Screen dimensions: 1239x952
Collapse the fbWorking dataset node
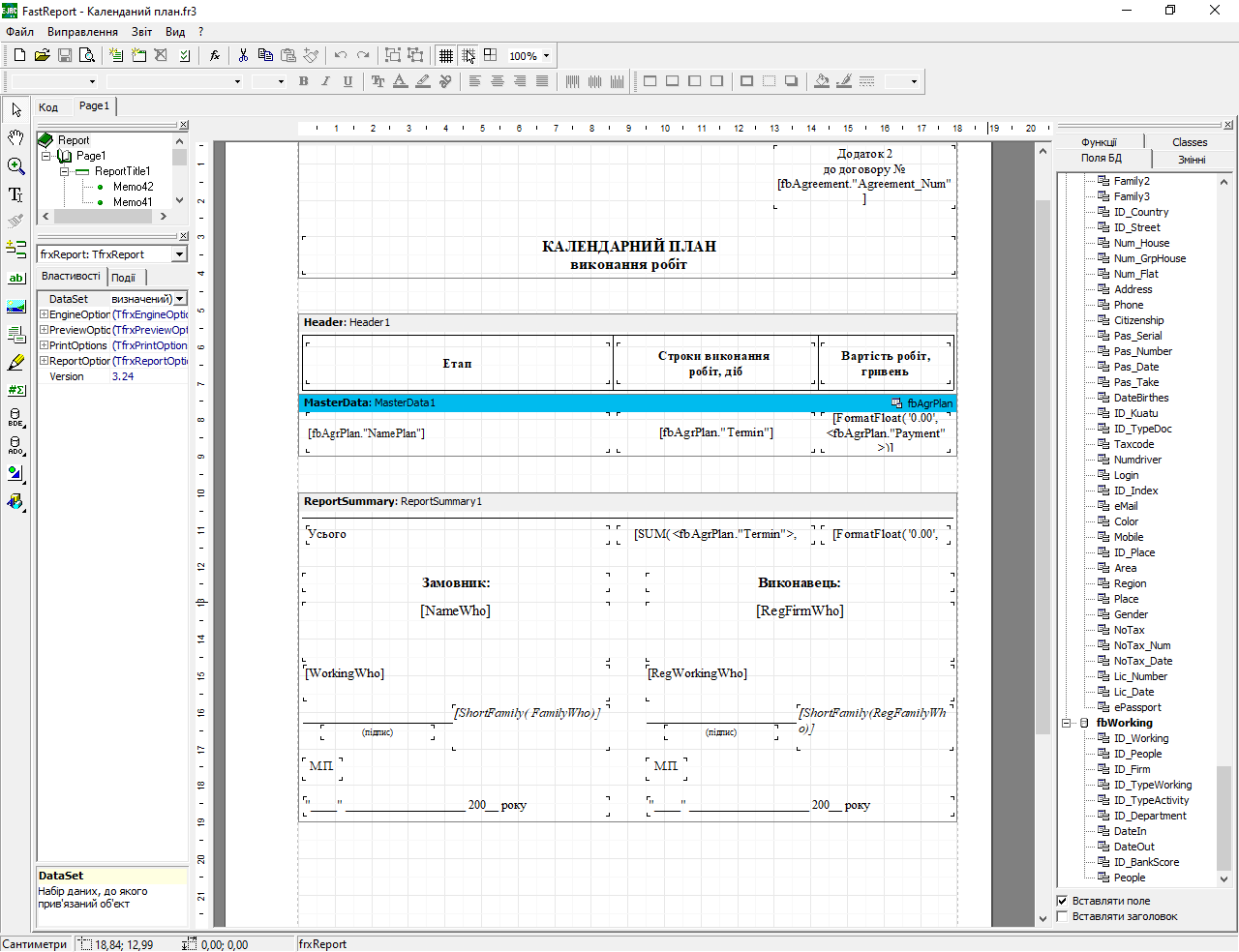1067,723
